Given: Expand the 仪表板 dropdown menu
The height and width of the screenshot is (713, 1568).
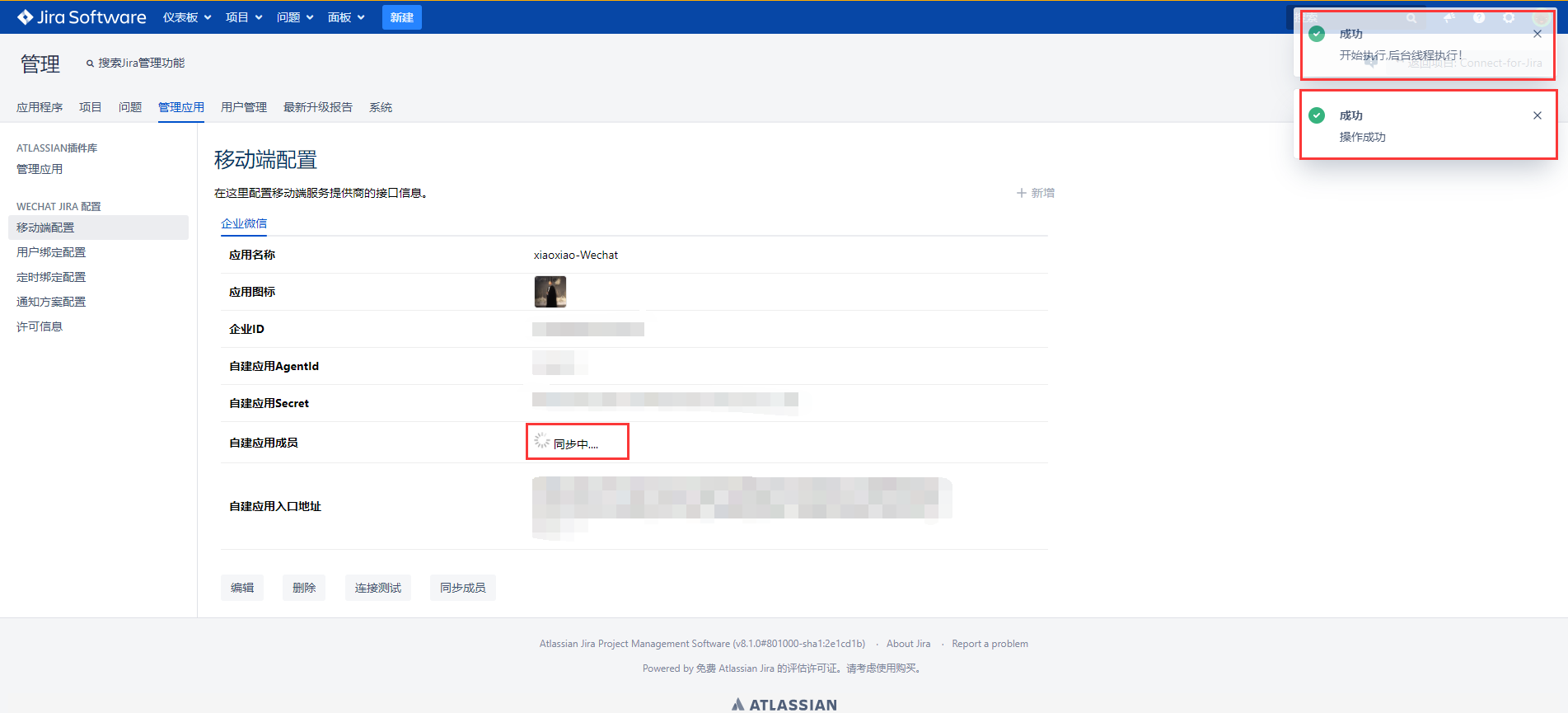Looking at the screenshot, I should 187,17.
